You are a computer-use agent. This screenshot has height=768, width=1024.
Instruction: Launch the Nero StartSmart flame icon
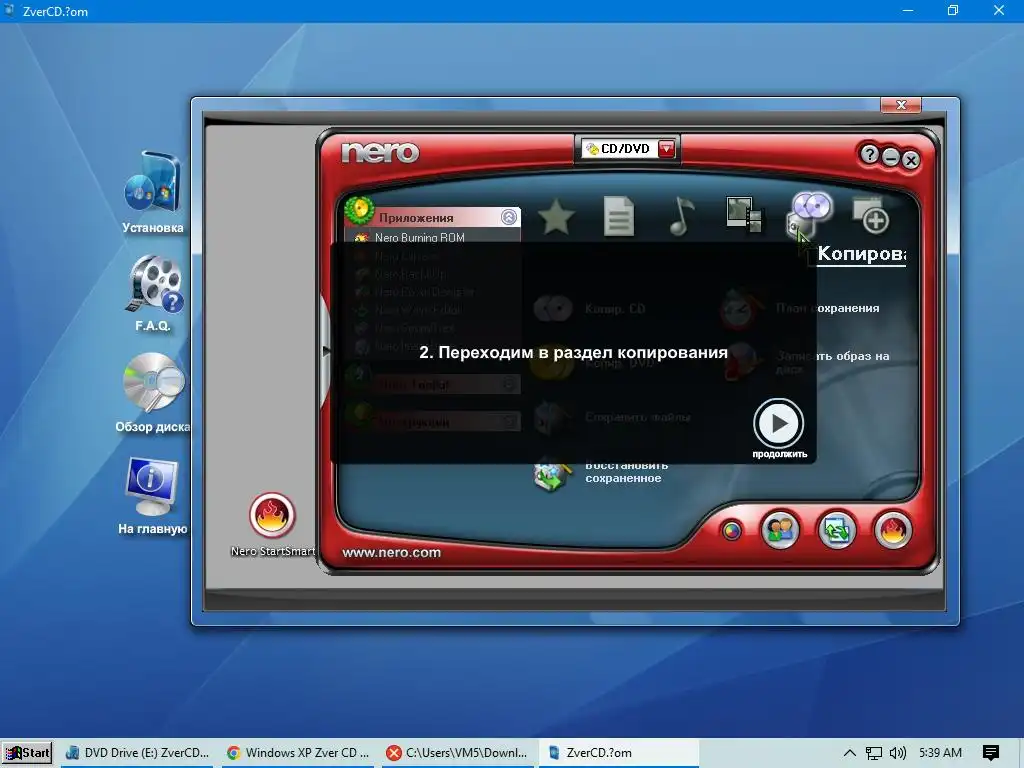[x=272, y=515]
